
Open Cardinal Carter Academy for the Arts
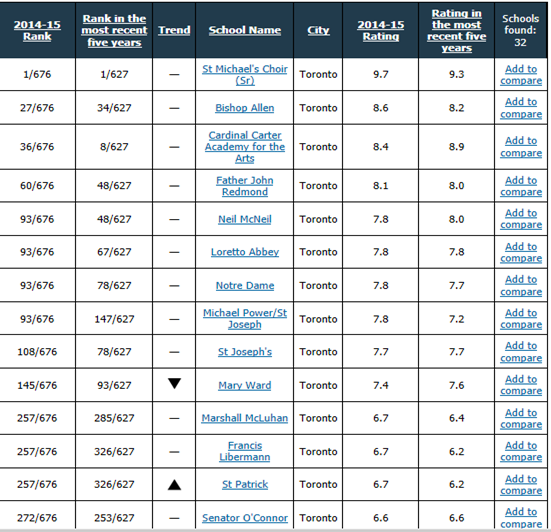click(x=245, y=147)
